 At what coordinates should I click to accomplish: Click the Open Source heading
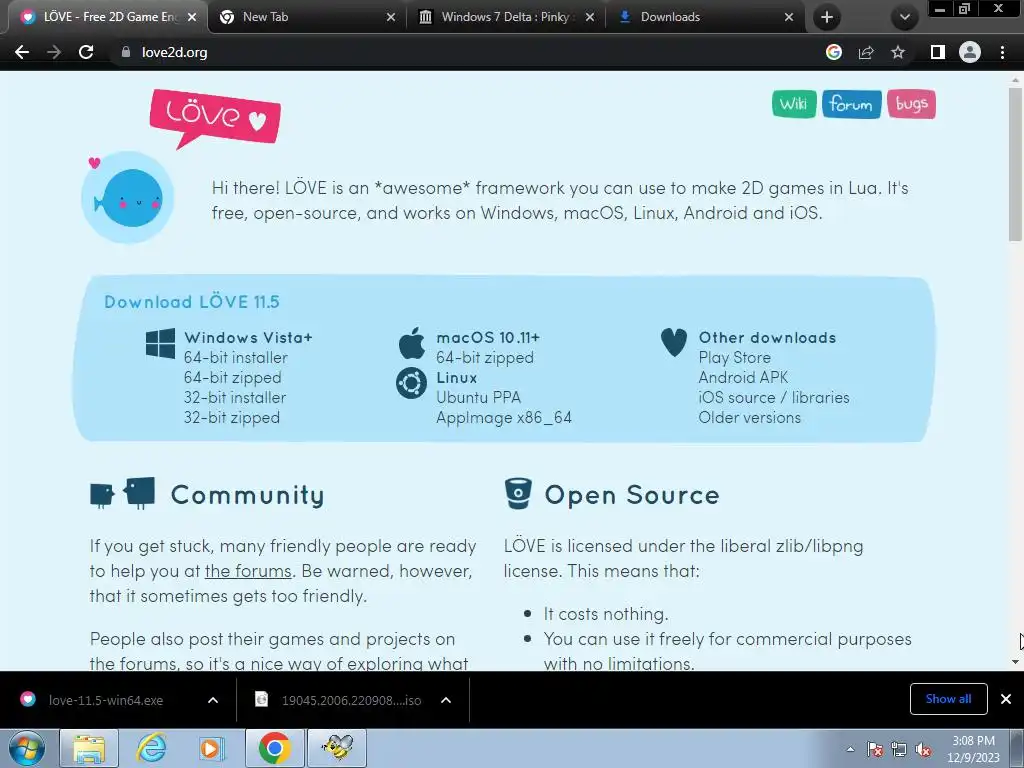632,495
